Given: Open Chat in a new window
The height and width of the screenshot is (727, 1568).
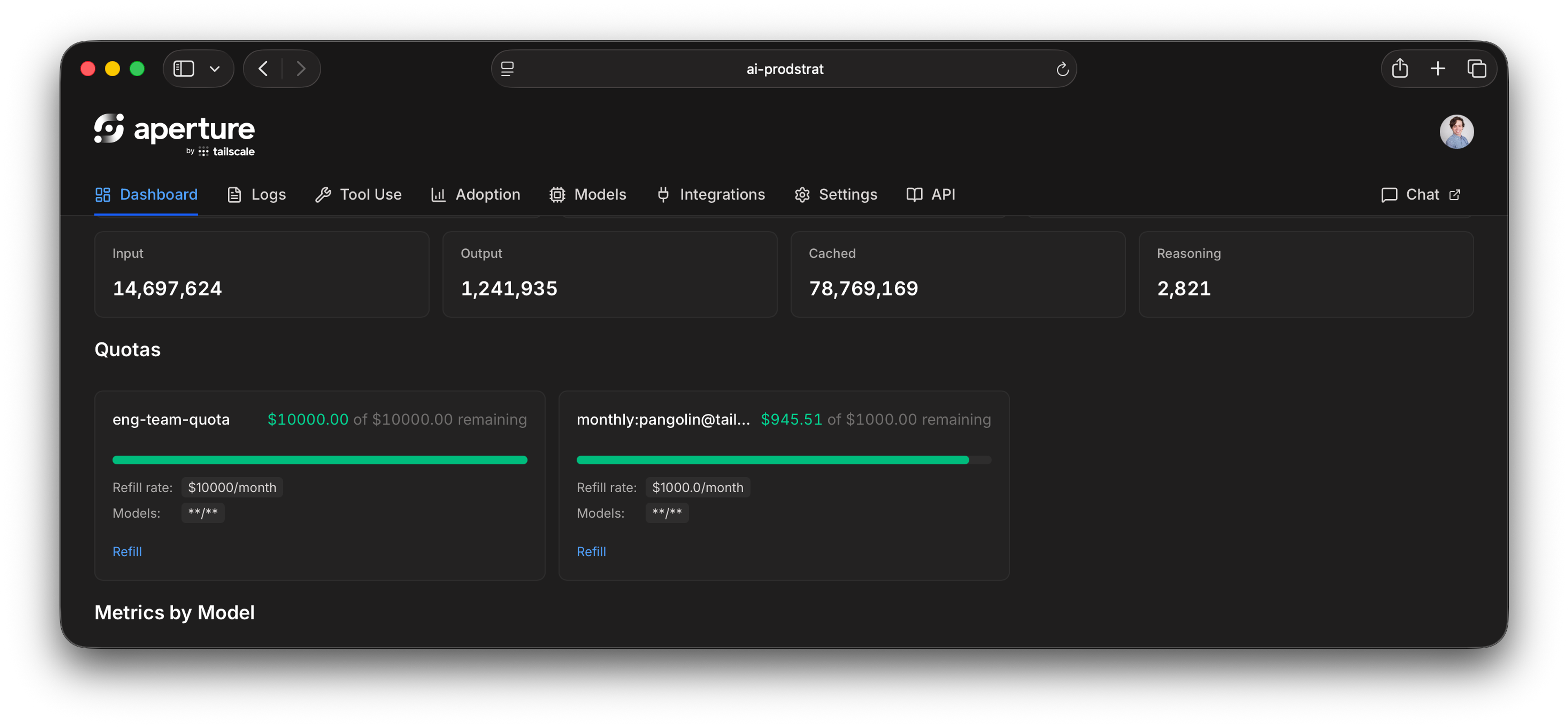Looking at the screenshot, I should (x=1421, y=194).
